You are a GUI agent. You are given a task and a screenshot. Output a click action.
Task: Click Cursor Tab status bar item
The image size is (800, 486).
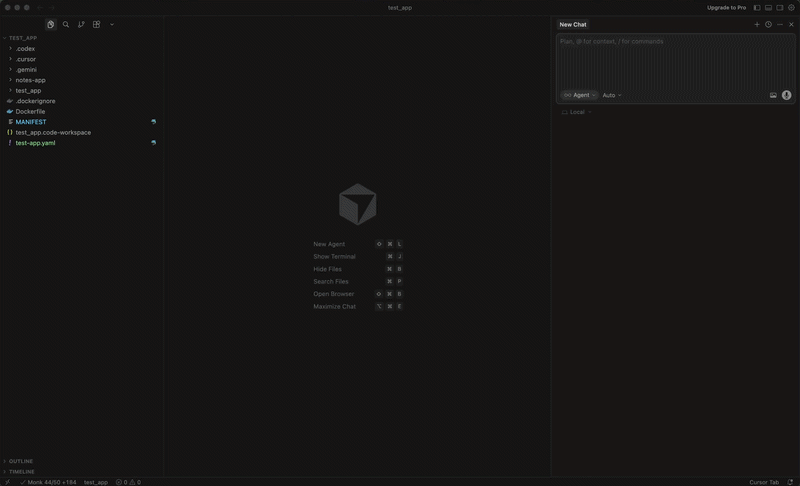point(764,482)
